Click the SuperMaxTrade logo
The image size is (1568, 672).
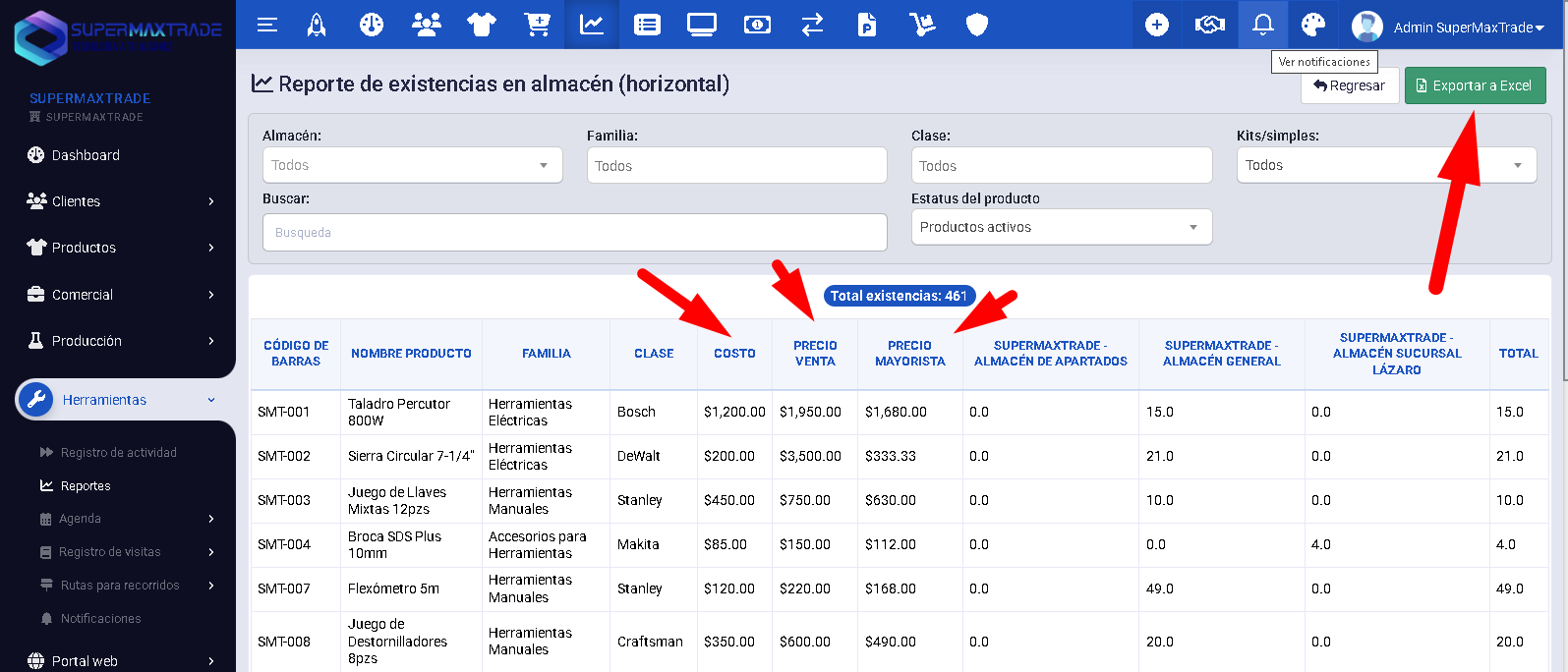click(118, 37)
